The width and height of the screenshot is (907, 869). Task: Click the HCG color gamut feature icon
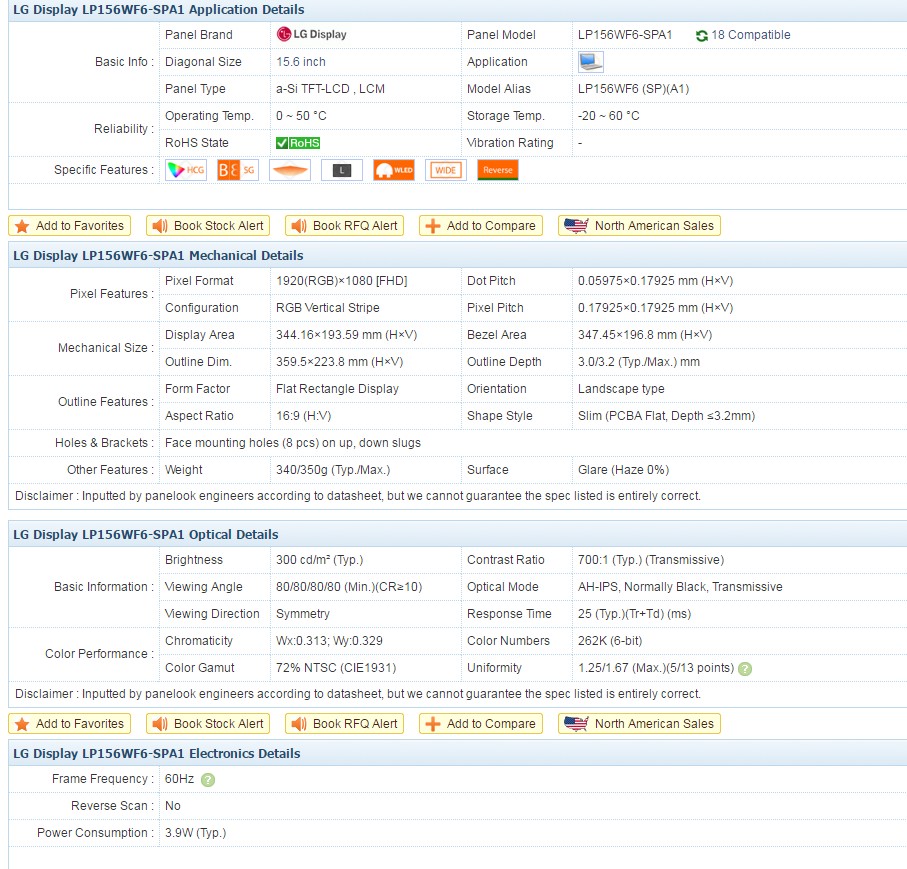[x=186, y=170]
